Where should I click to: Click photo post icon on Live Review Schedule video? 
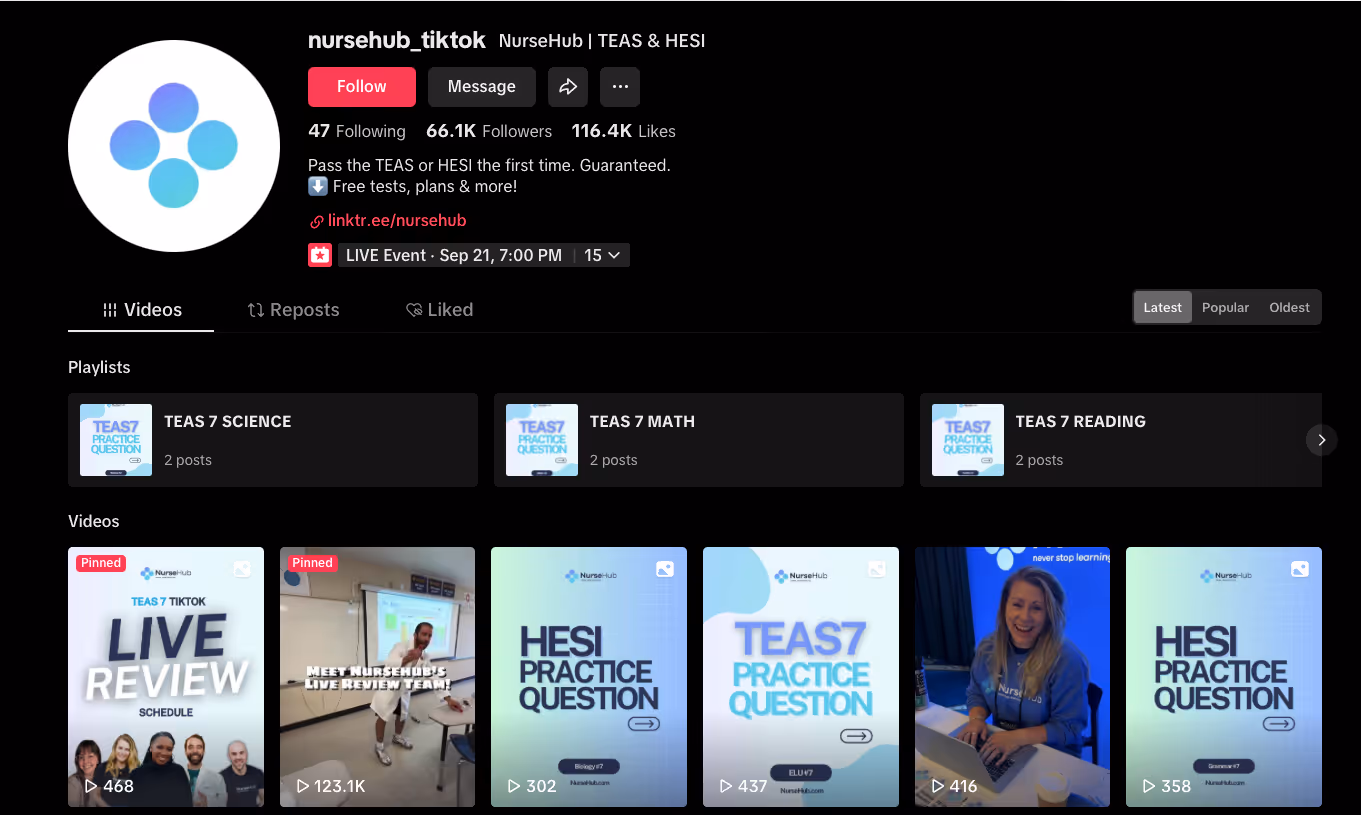[x=242, y=569]
